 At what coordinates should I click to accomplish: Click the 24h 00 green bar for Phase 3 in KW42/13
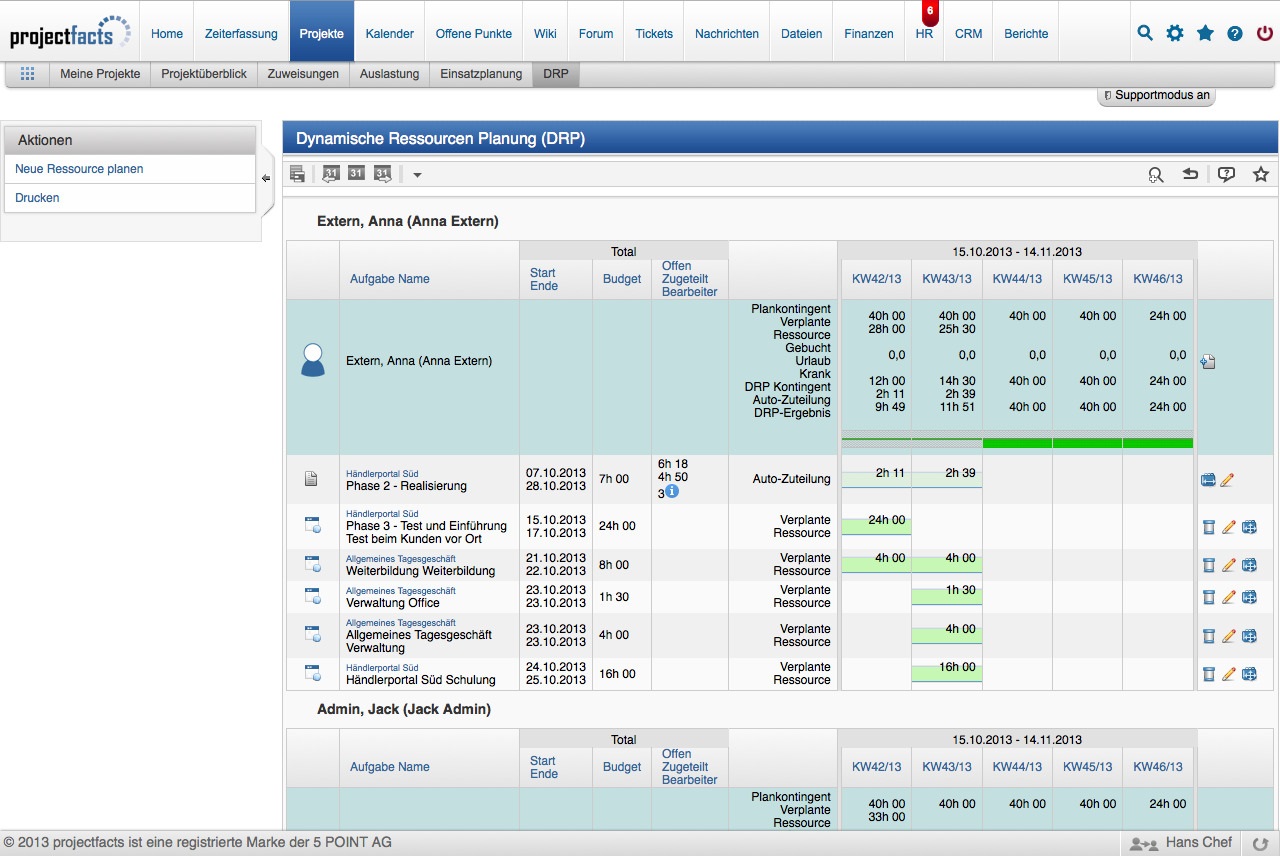pyautogui.click(x=876, y=526)
